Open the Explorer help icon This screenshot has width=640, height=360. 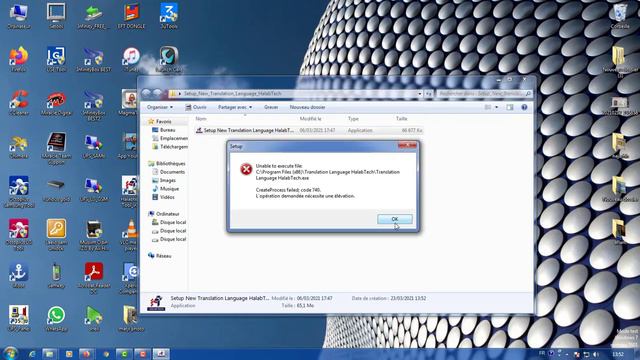click(524, 107)
